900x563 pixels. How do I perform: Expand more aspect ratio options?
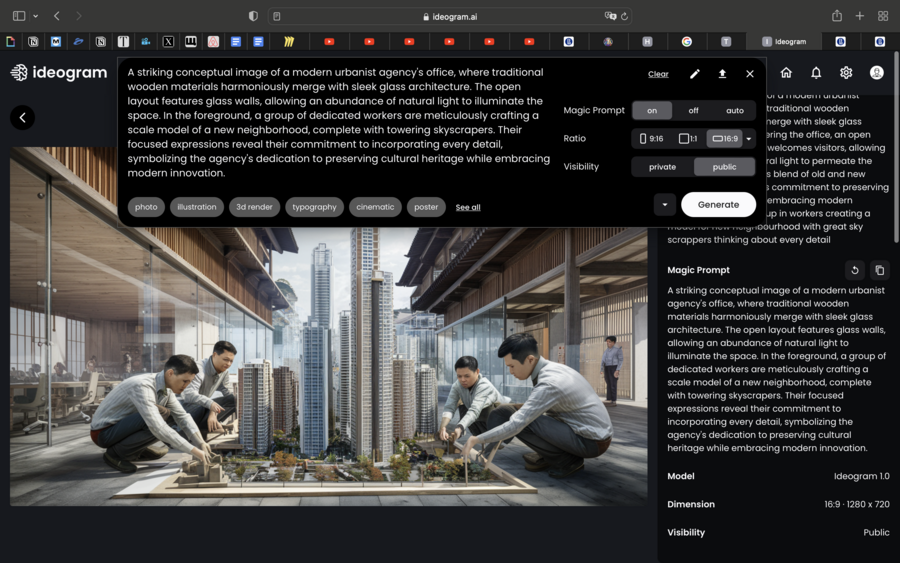[x=749, y=139]
